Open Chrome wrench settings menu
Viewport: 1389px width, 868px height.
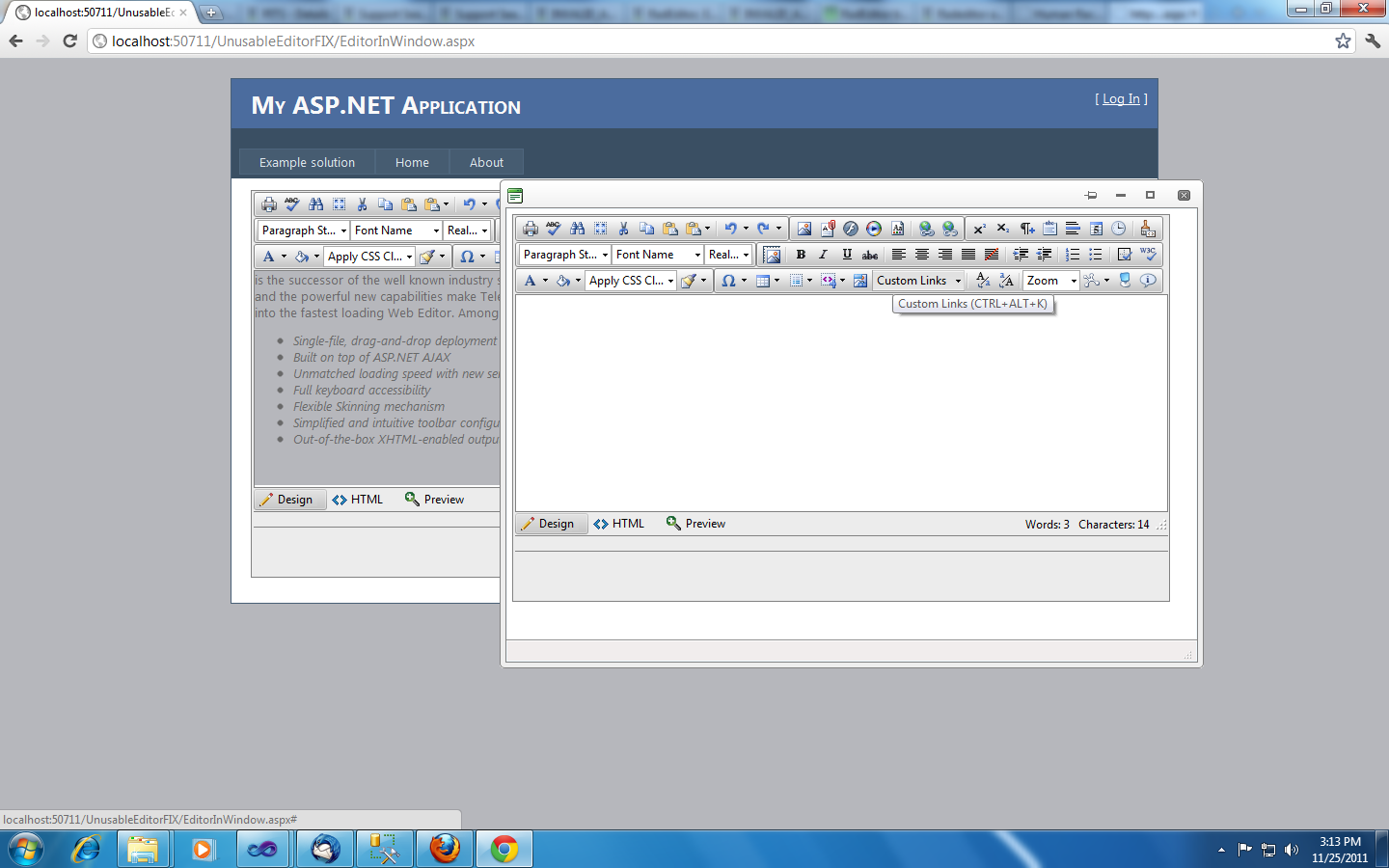click(x=1373, y=41)
